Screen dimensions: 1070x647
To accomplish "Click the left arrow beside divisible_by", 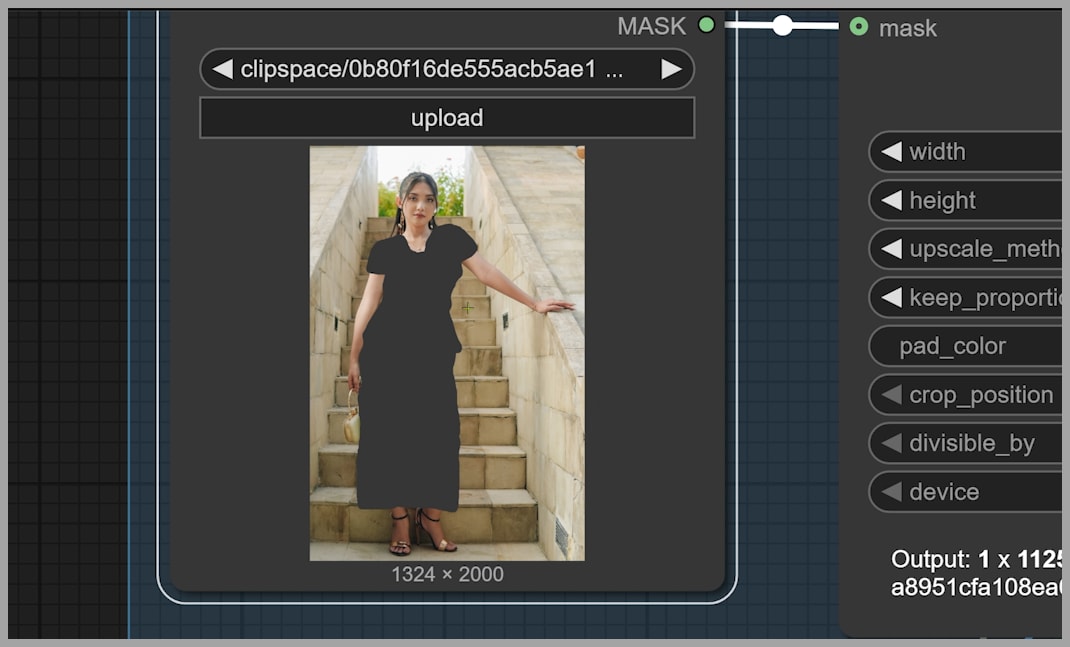I will pos(890,443).
